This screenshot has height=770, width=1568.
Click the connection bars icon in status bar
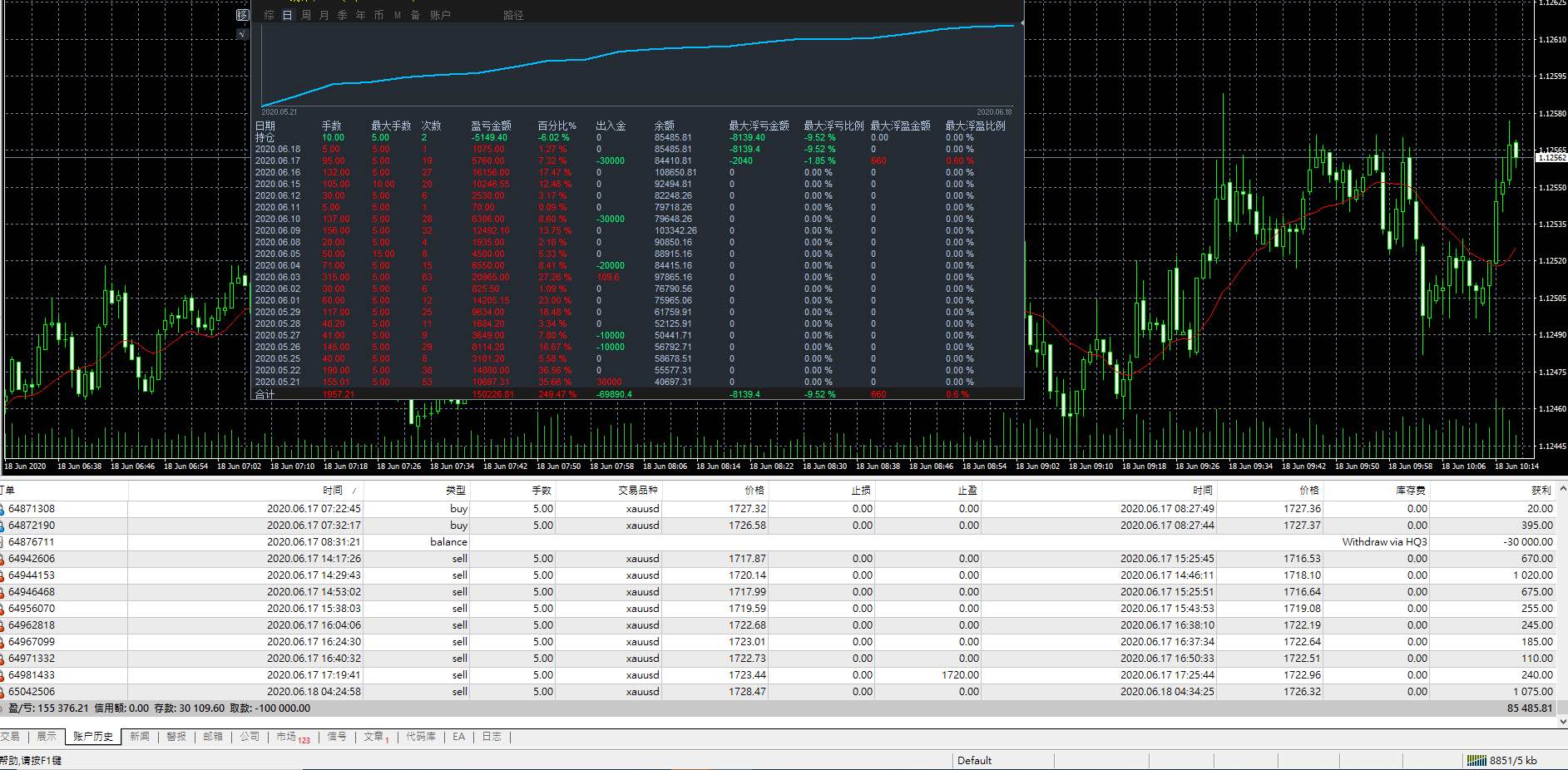pyautogui.click(x=1476, y=760)
